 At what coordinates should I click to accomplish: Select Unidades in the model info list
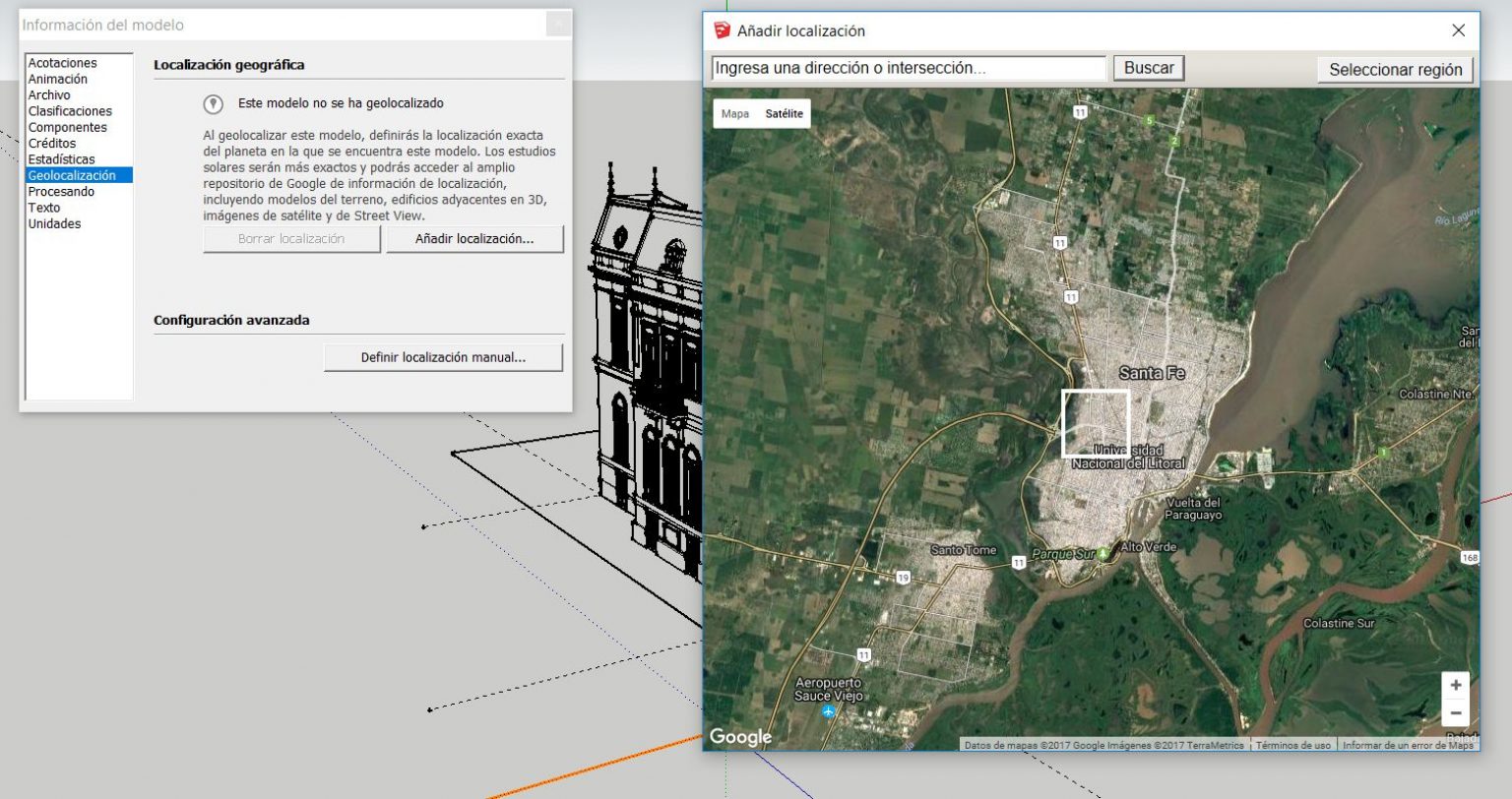(x=56, y=223)
